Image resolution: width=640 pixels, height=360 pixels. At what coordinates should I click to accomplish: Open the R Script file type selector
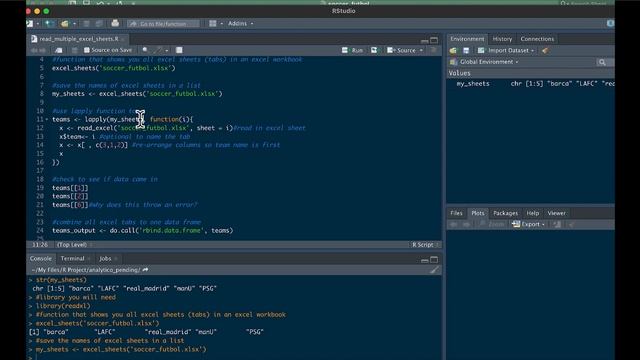click(425, 245)
